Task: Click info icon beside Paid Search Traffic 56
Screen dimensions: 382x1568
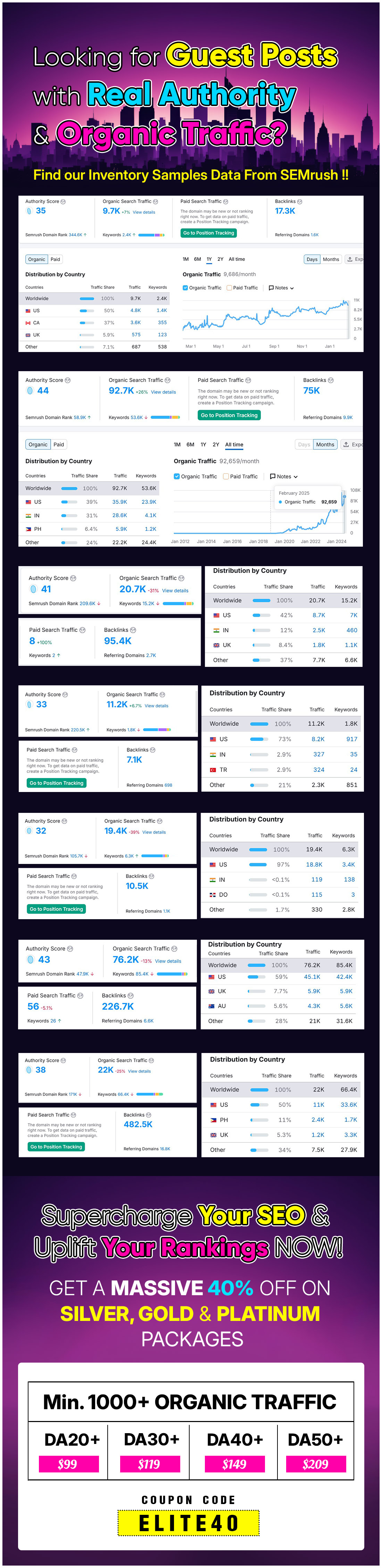Action: click(80, 996)
